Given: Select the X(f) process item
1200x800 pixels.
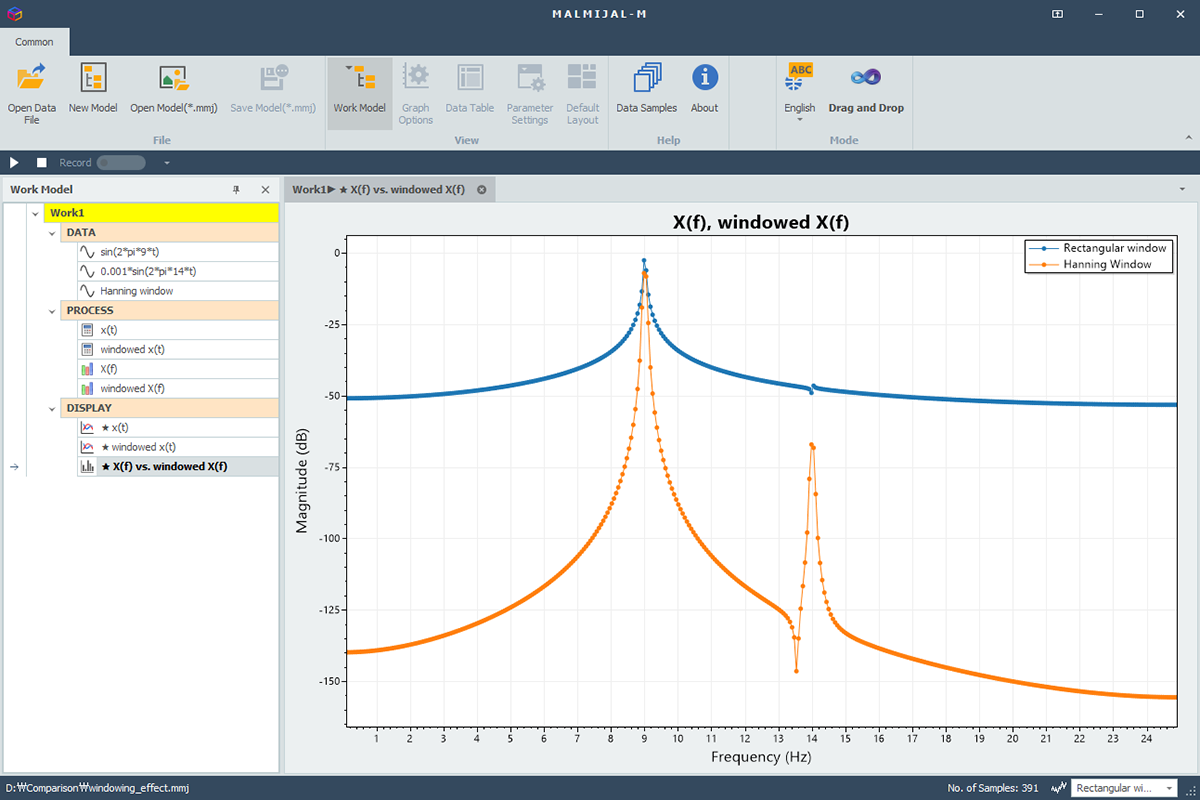Looking at the screenshot, I should click(178, 369).
